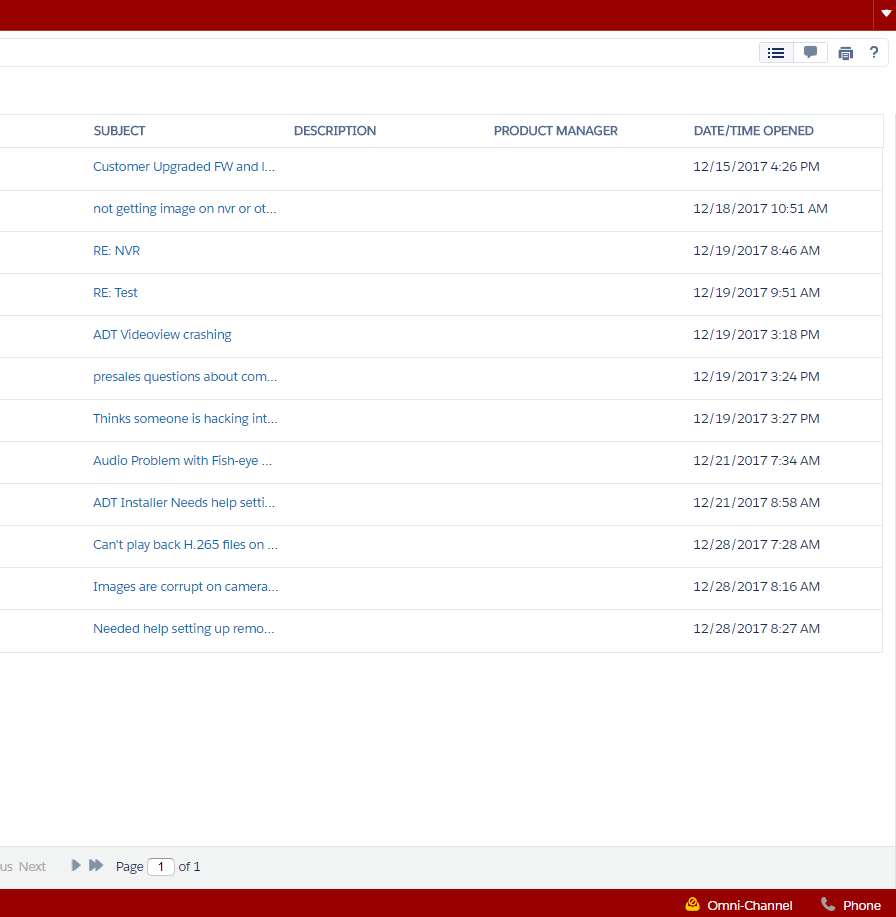Sort by Subject column header
Screen dimensions: 896x917
pyautogui.click(x=119, y=130)
